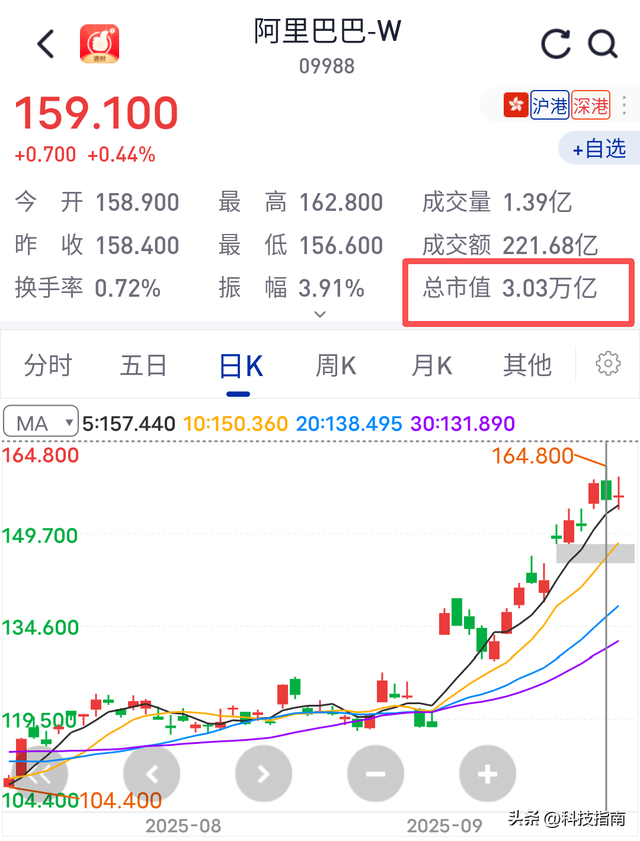Refresh the stock quote data
This screenshot has height=841, width=640.
click(556, 44)
